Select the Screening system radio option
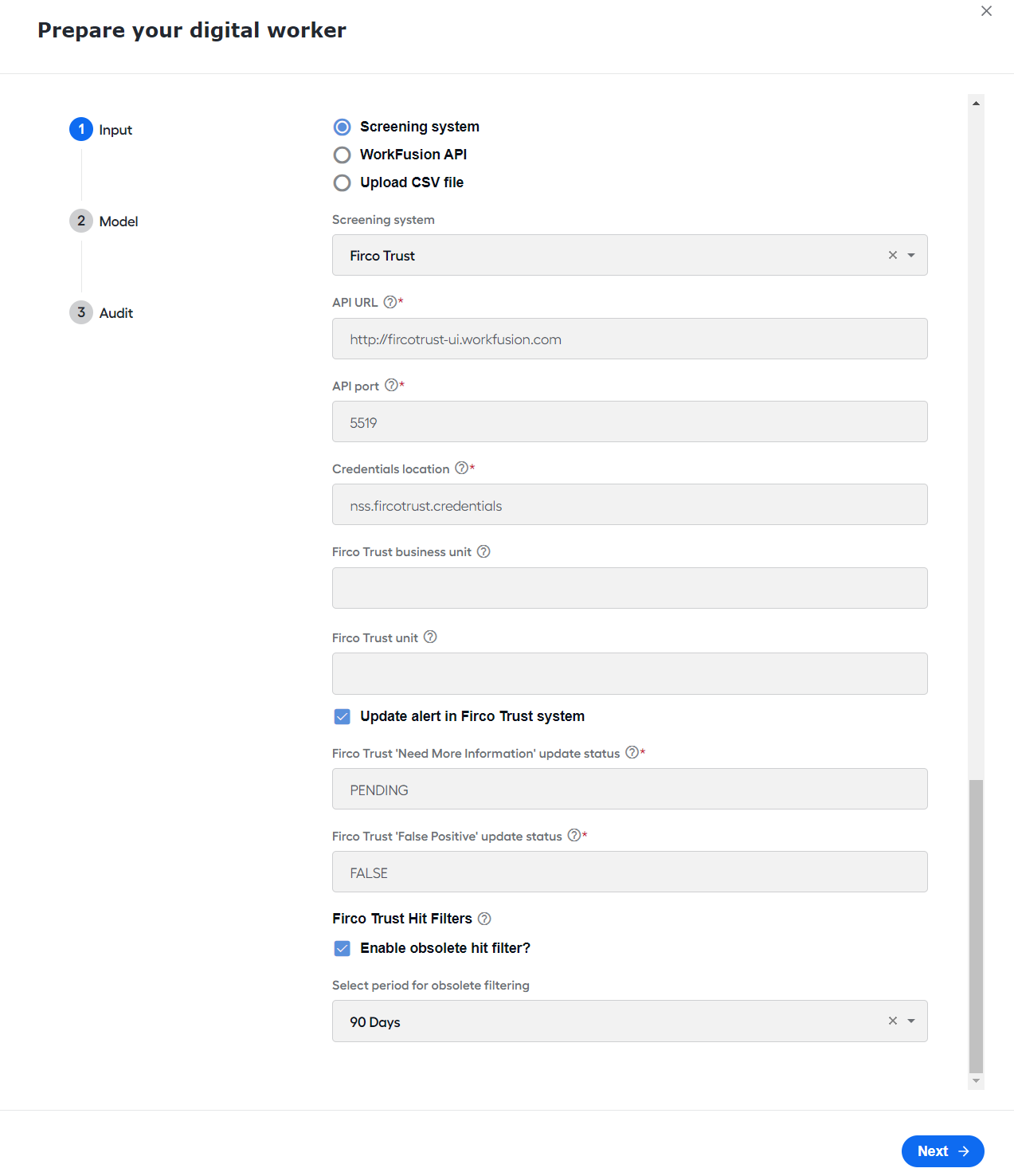The width and height of the screenshot is (1014, 1176). tap(342, 127)
